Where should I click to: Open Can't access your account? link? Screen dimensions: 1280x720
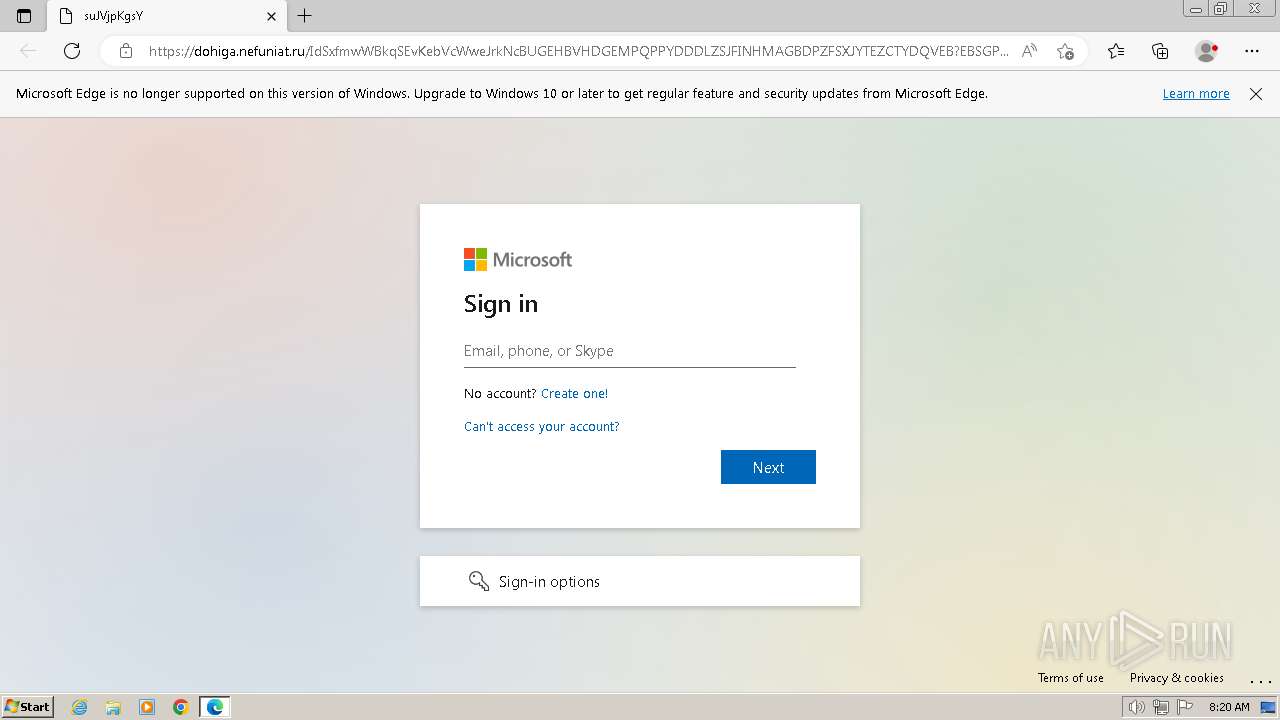(x=542, y=427)
